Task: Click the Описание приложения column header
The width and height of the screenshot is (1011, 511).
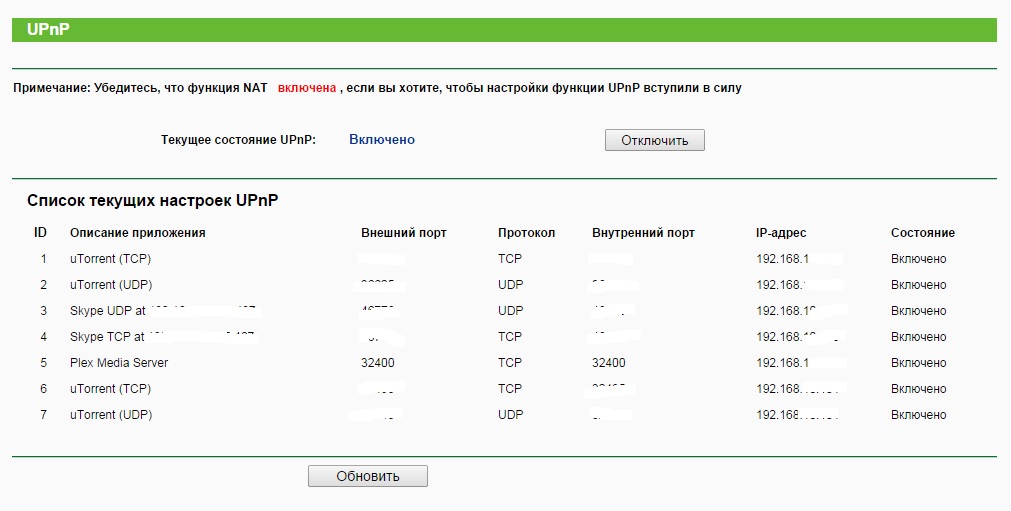Action: [x=137, y=233]
